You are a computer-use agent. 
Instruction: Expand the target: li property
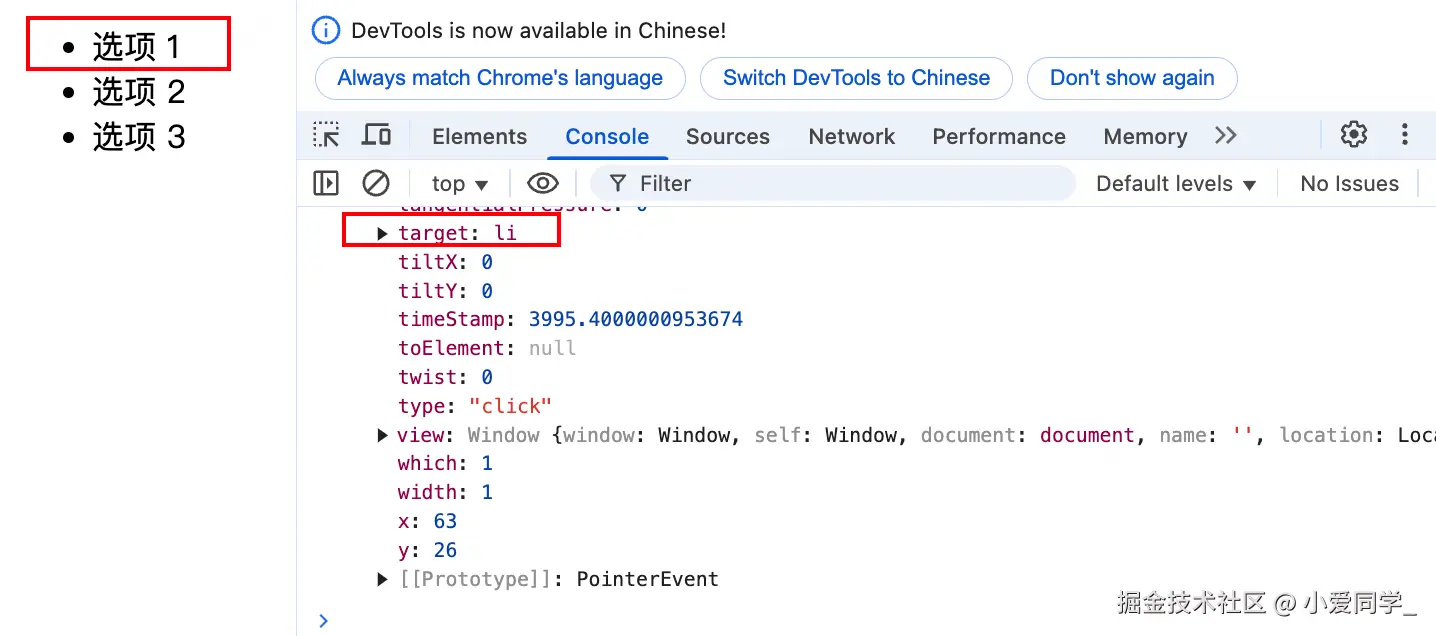(x=382, y=233)
